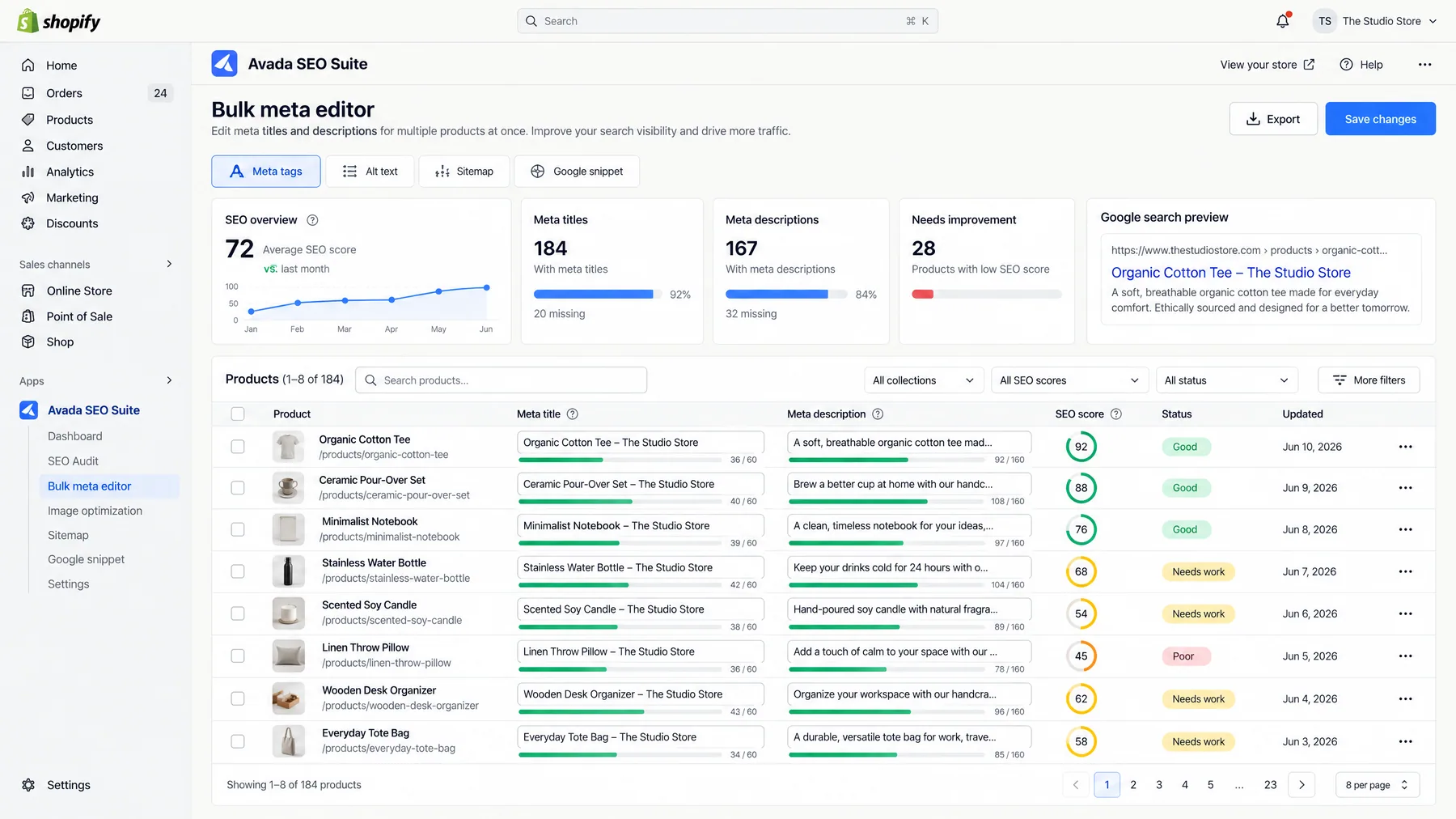1456x819 pixels.
Task: Open the header three-dots overflow menu
Action: tap(1424, 65)
